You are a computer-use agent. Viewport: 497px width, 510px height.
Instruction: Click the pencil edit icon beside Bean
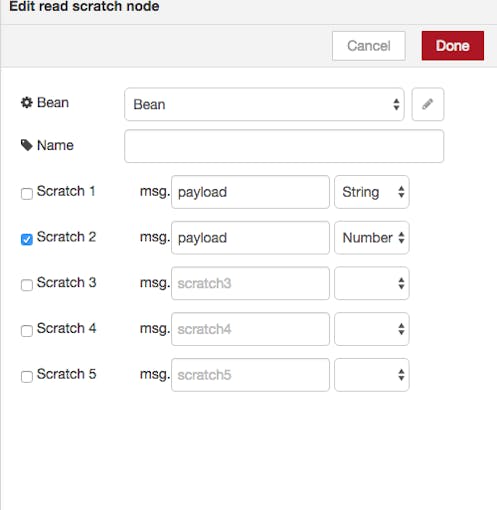point(428,104)
